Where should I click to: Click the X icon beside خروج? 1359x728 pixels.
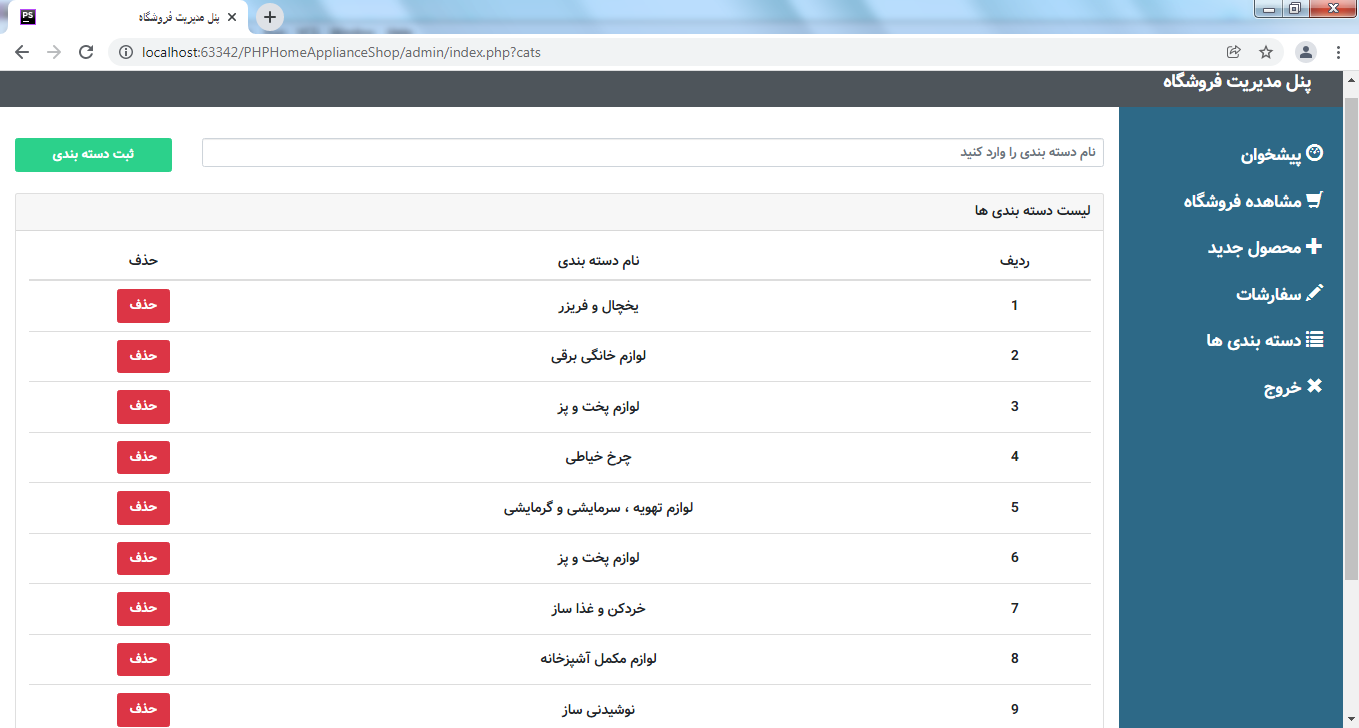click(1314, 386)
